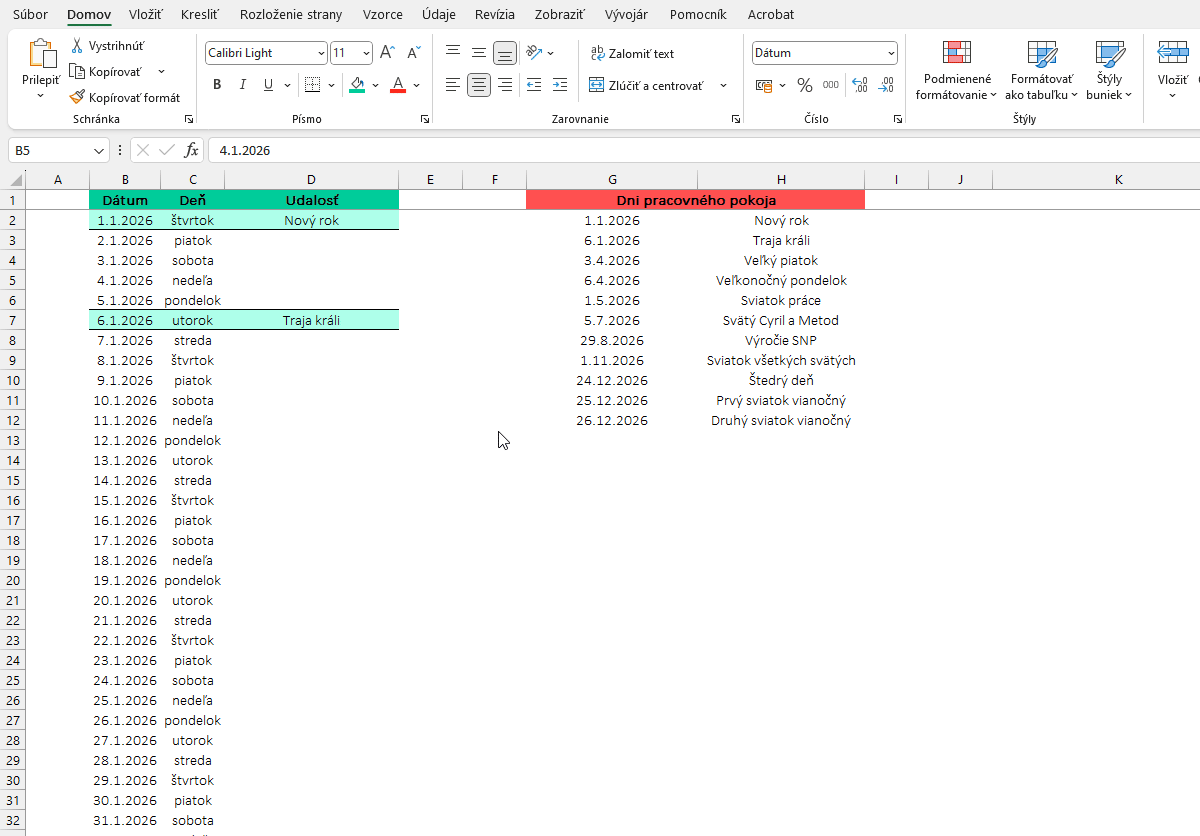Click the Kopírovať formát paintbrush icon
Viewport: 1200px width, 836px height.
(x=77, y=98)
